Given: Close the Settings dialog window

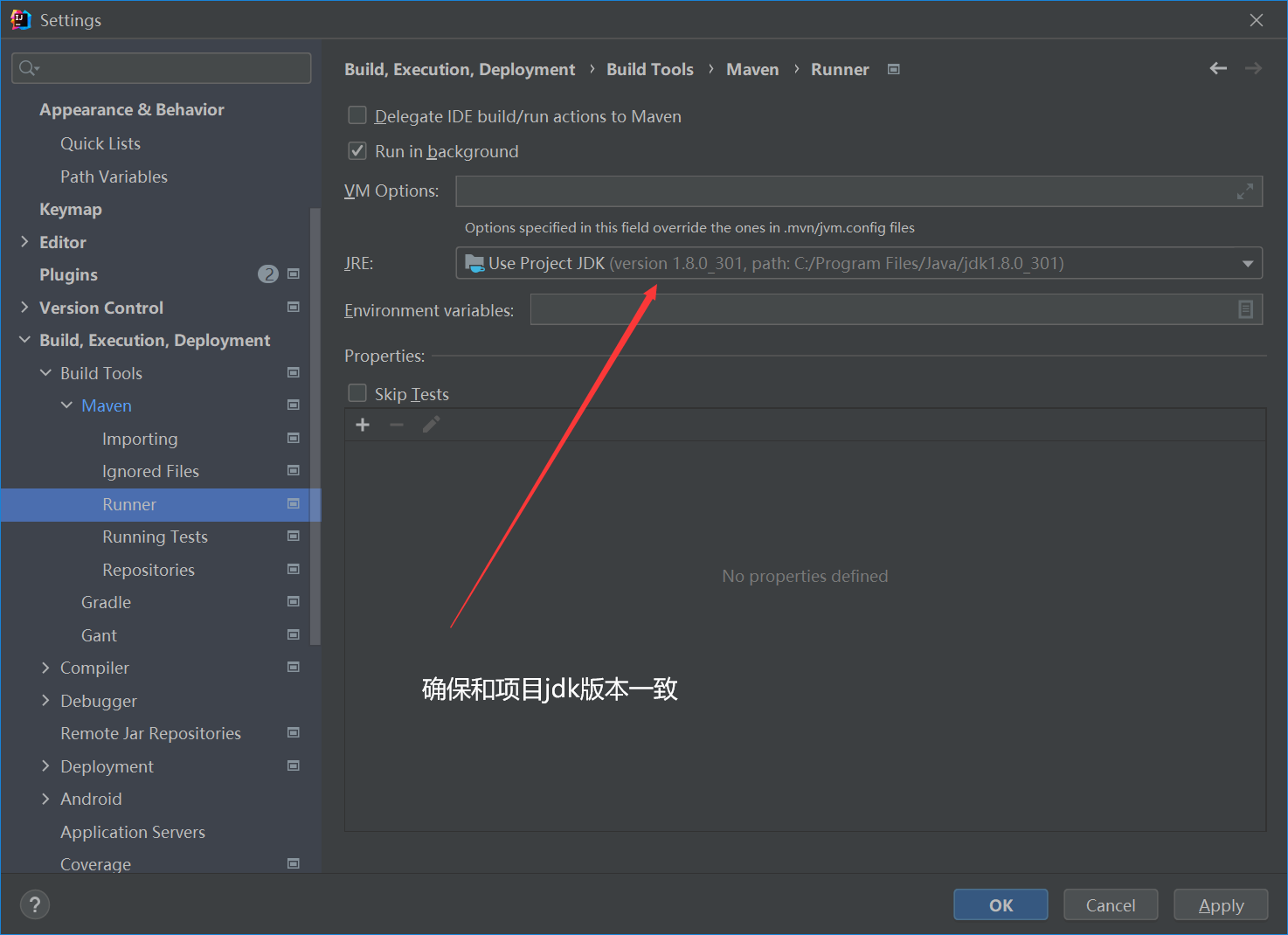Looking at the screenshot, I should click(x=1257, y=20).
